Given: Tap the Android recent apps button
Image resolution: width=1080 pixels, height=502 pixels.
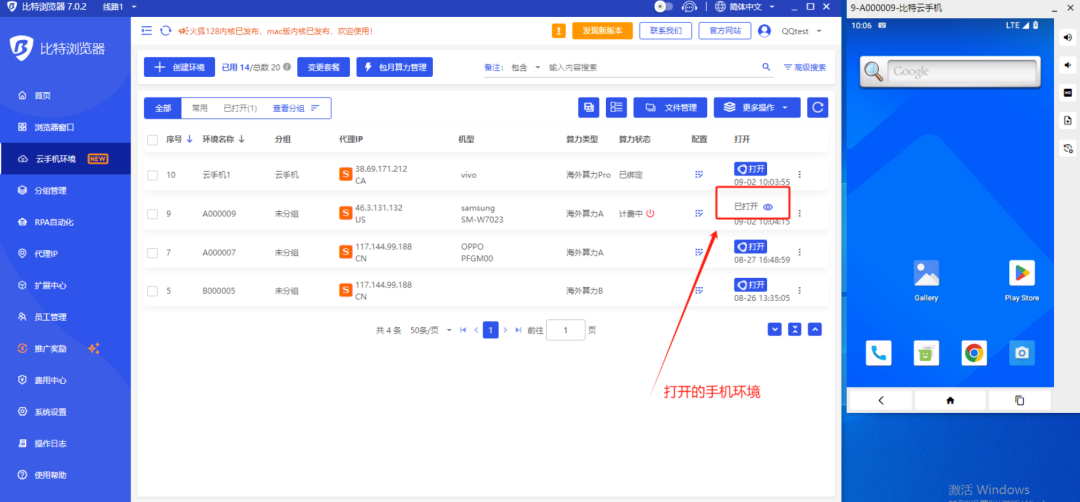Looking at the screenshot, I should pos(1020,400).
